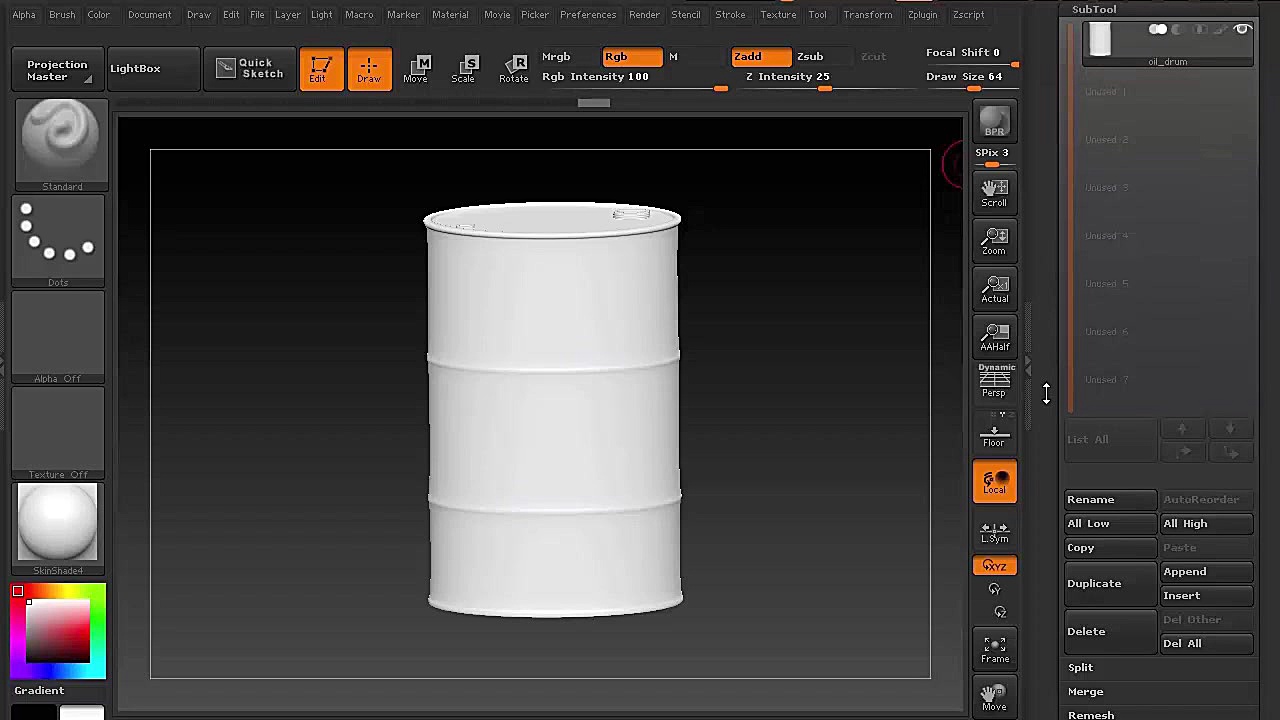Select the Move tool in the top toolbar

(x=418, y=68)
